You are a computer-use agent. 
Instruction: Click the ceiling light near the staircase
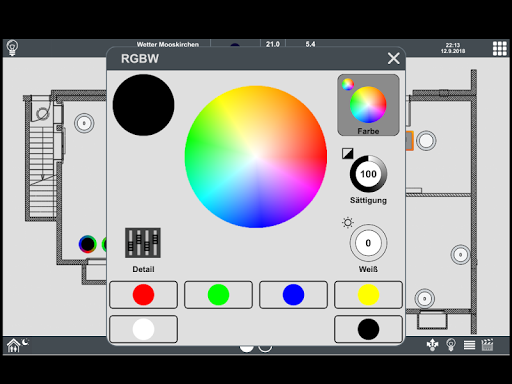[x=84, y=123]
